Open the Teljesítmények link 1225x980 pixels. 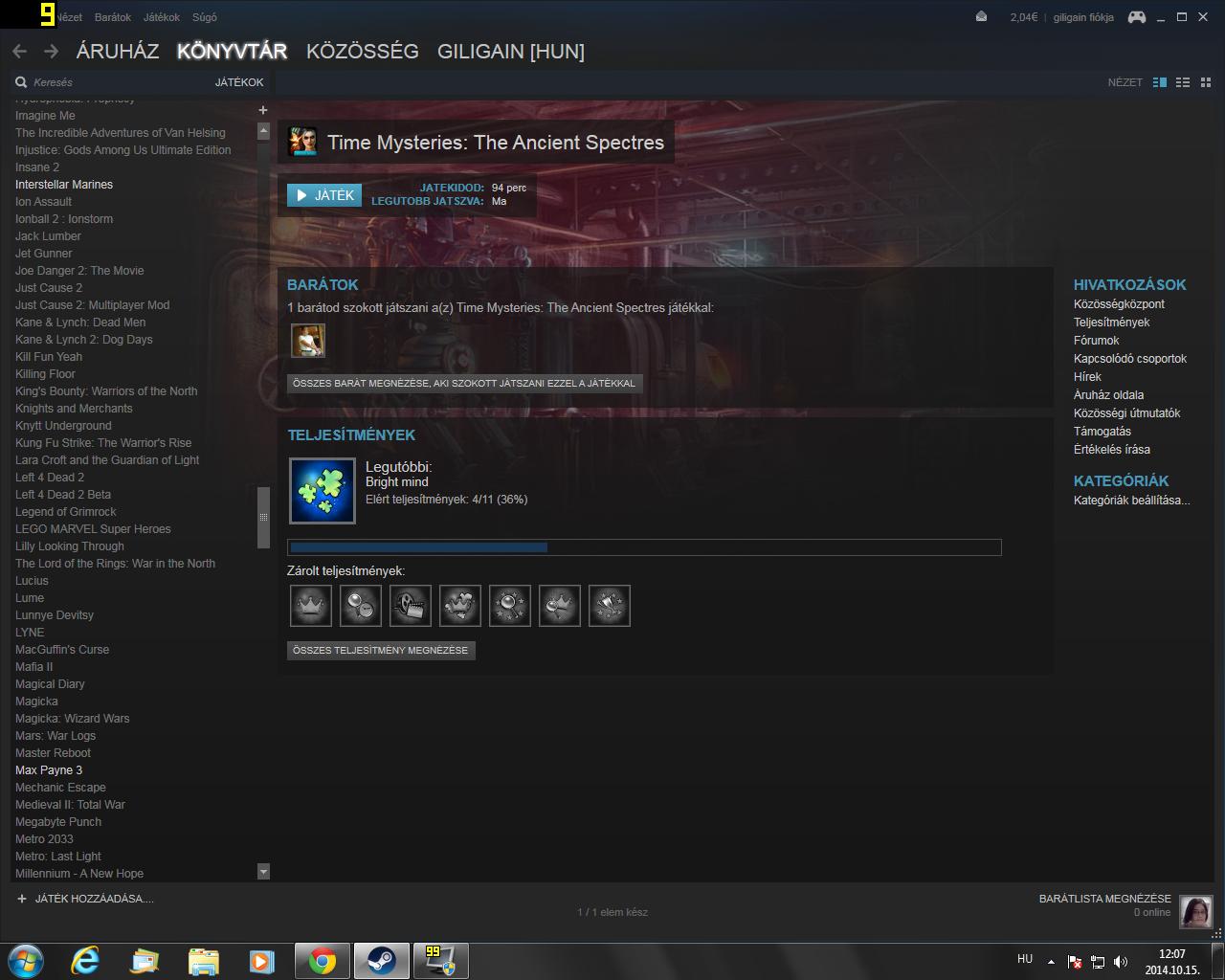(1111, 323)
